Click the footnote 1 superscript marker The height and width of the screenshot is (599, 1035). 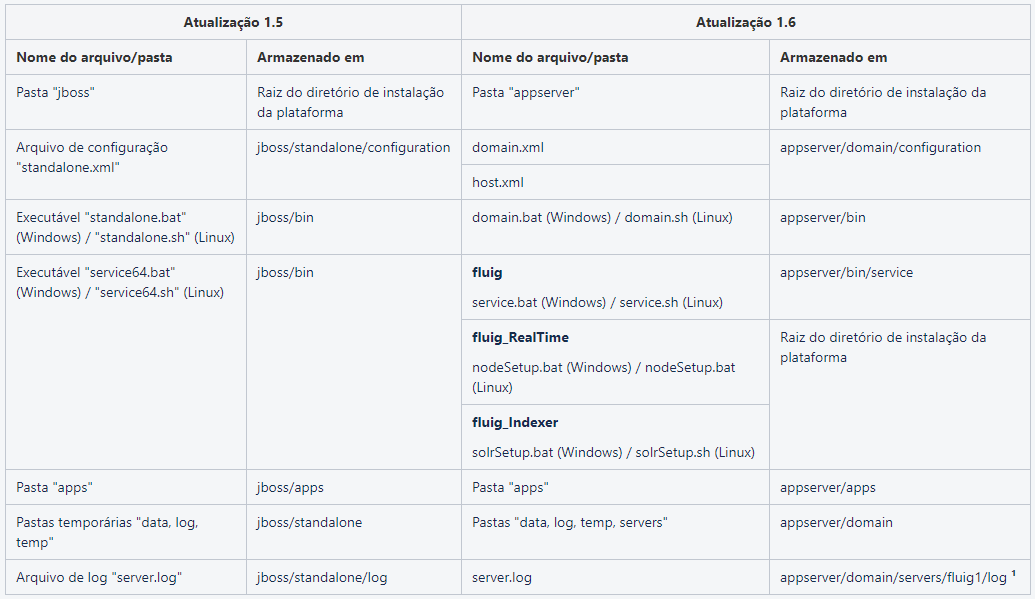click(1013, 573)
